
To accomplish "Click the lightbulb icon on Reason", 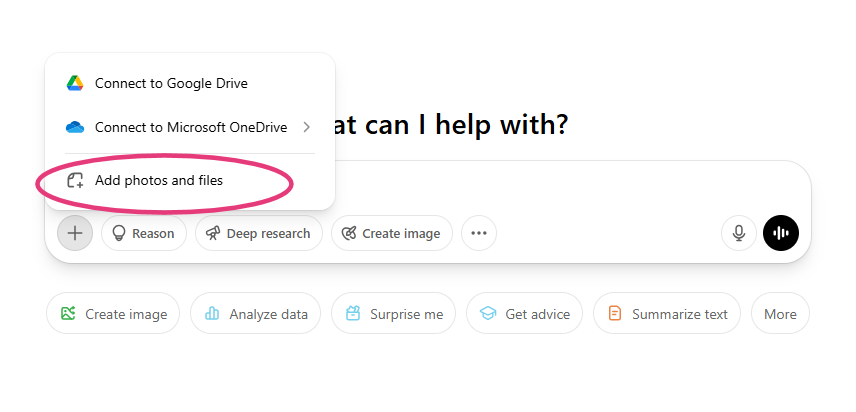I will pos(118,234).
